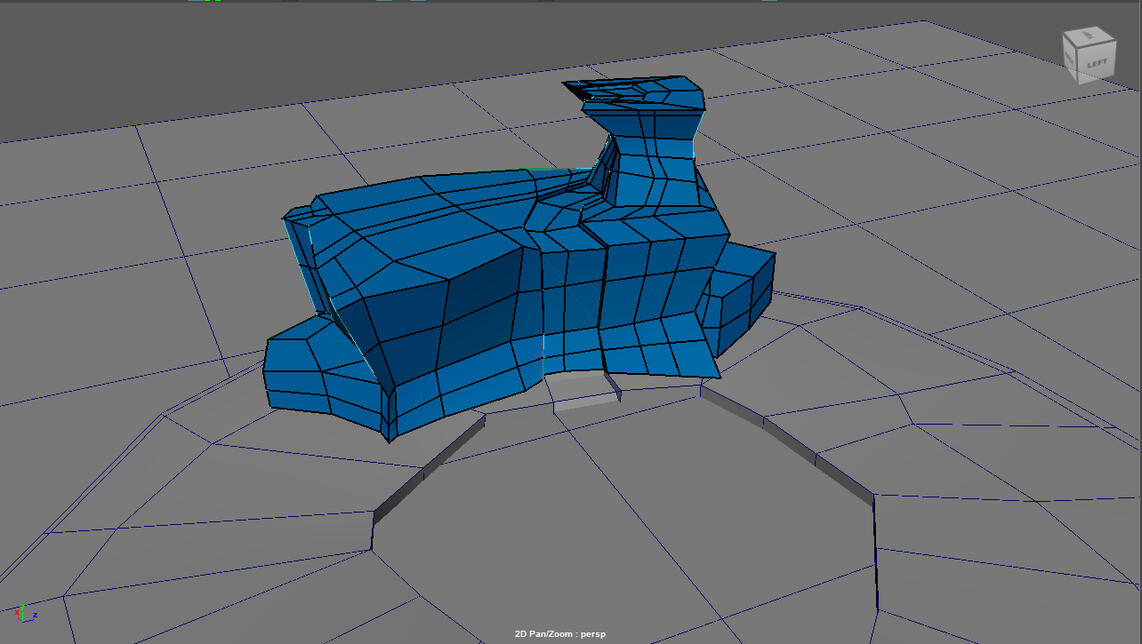Click the XYZ axis indicator in the corner
This screenshot has height=644, width=1142.
click(x=24, y=613)
